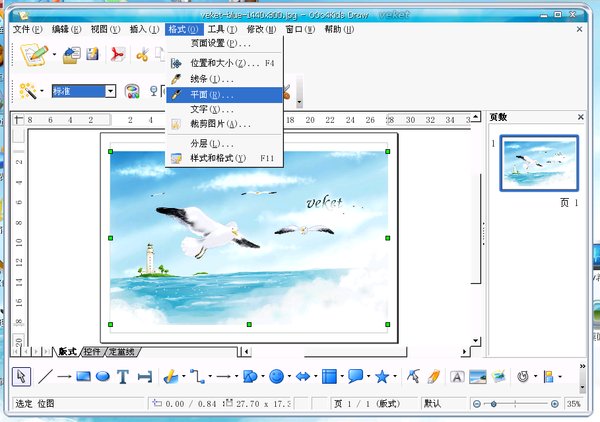Select the Rectangle drawing tool

(84, 377)
